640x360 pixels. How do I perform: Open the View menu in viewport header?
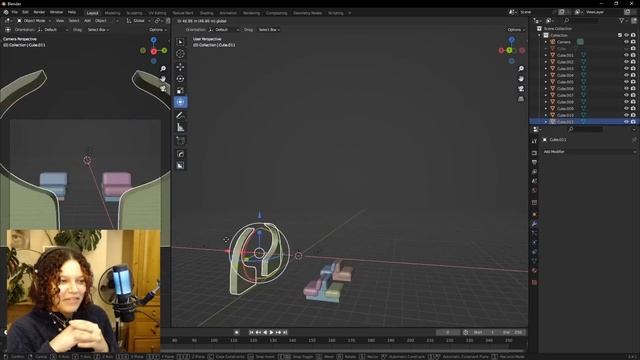point(60,20)
